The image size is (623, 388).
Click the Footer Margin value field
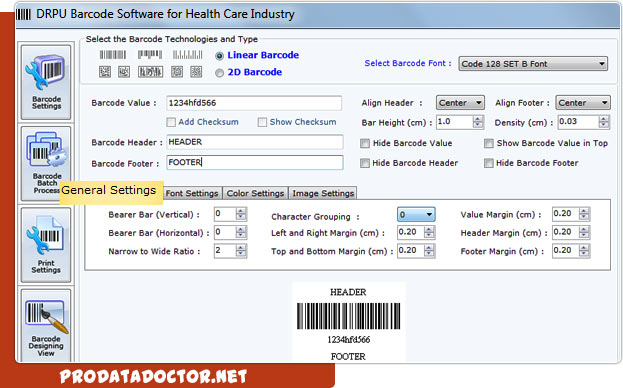pyautogui.click(x=565, y=251)
